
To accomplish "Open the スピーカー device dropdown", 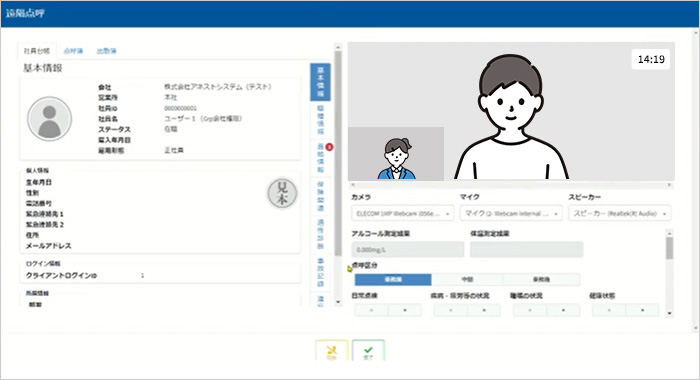I will coord(620,213).
